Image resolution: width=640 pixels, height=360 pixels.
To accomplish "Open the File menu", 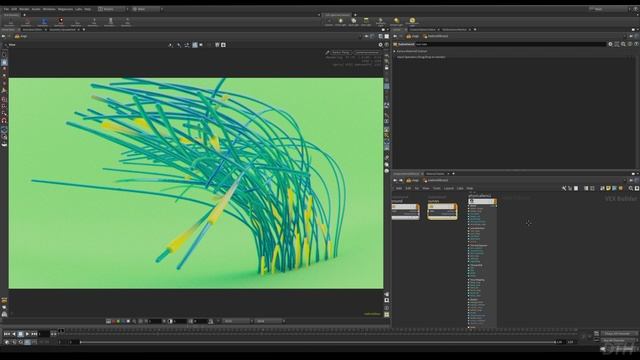I will [6, 9].
